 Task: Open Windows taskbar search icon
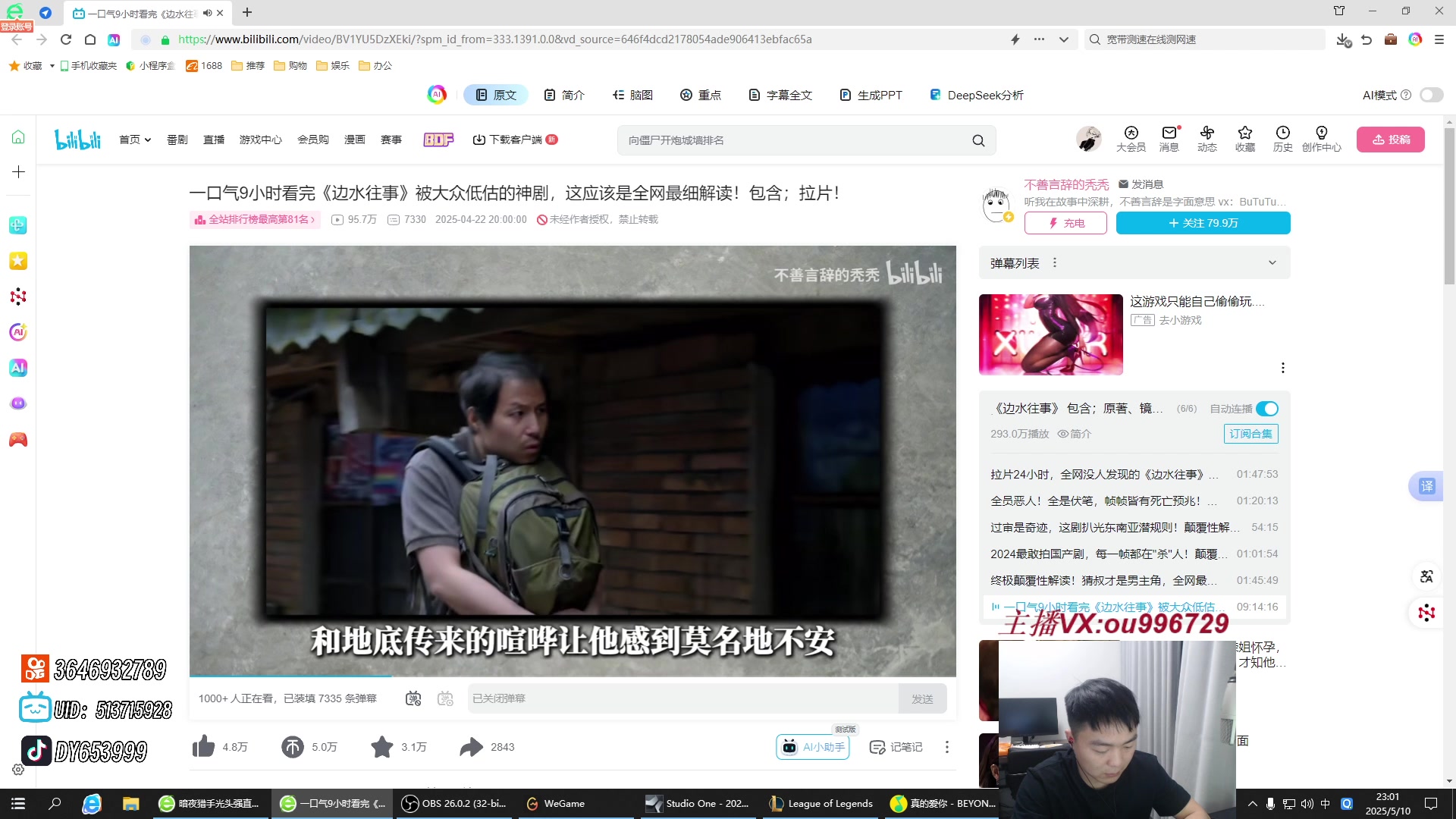click(55, 804)
